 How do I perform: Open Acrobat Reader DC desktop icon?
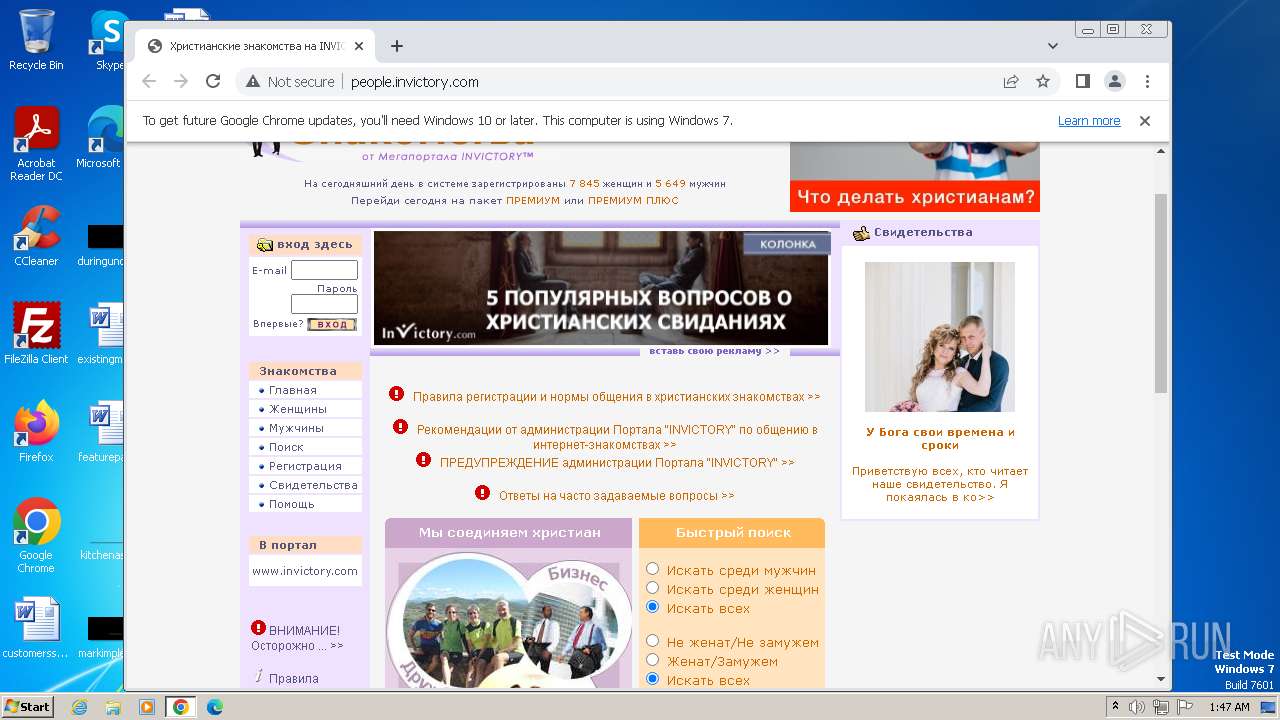point(36,144)
